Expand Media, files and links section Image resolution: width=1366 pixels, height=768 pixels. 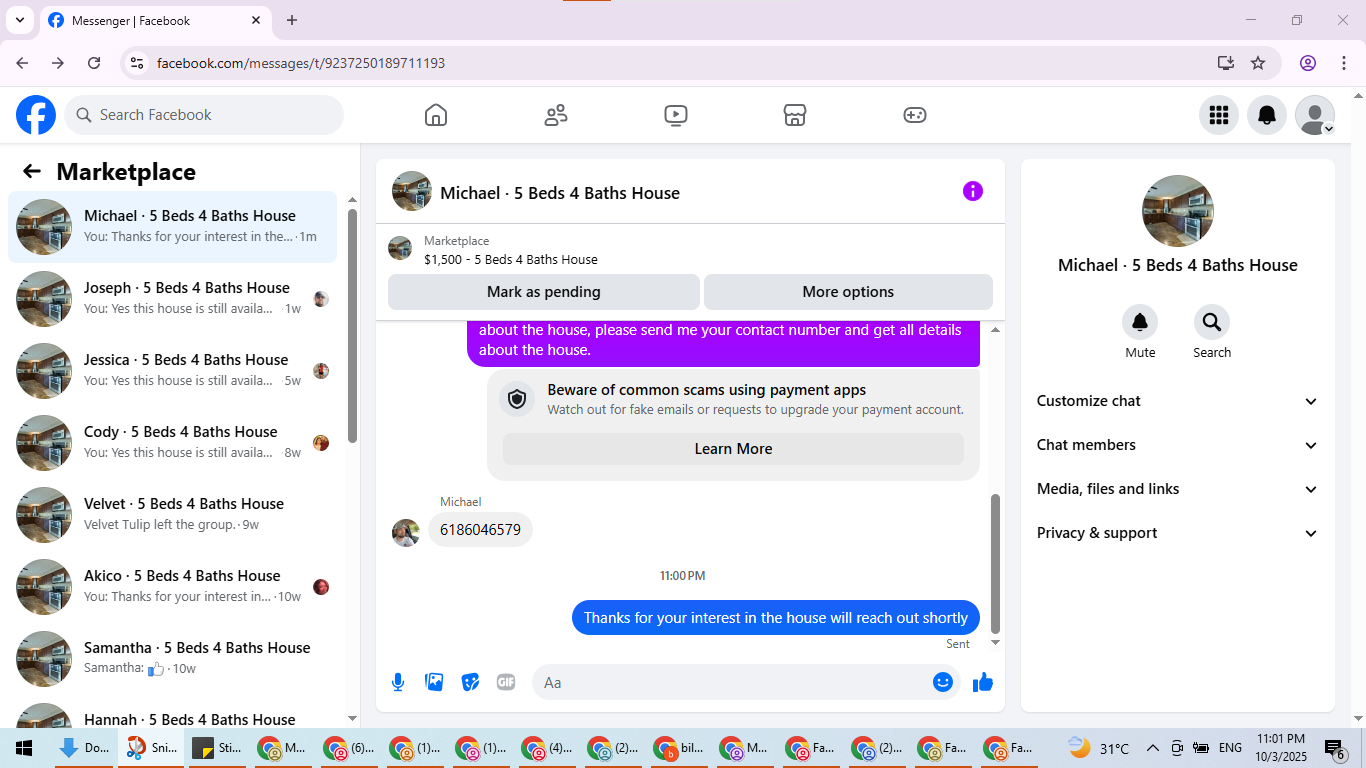[1178, 489]
